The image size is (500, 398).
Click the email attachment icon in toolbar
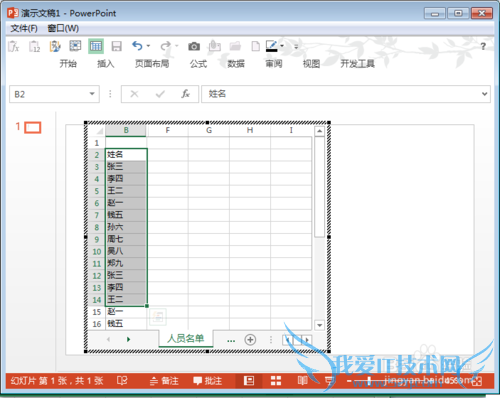215,46
